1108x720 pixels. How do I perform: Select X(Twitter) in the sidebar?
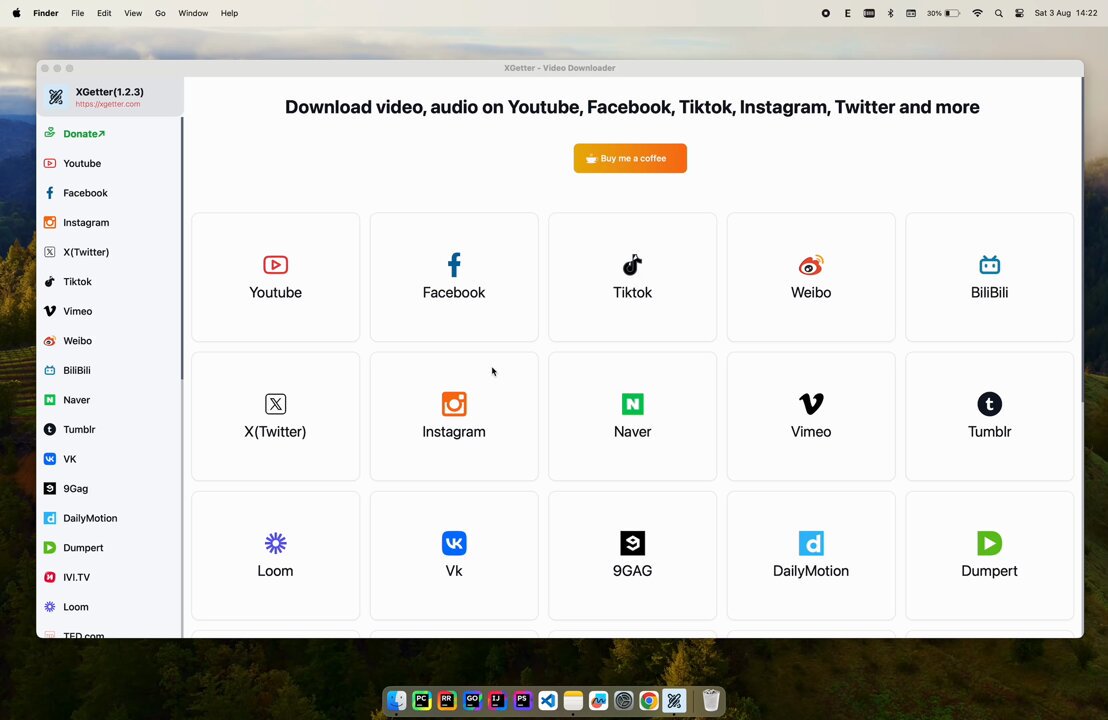(86, 252)
